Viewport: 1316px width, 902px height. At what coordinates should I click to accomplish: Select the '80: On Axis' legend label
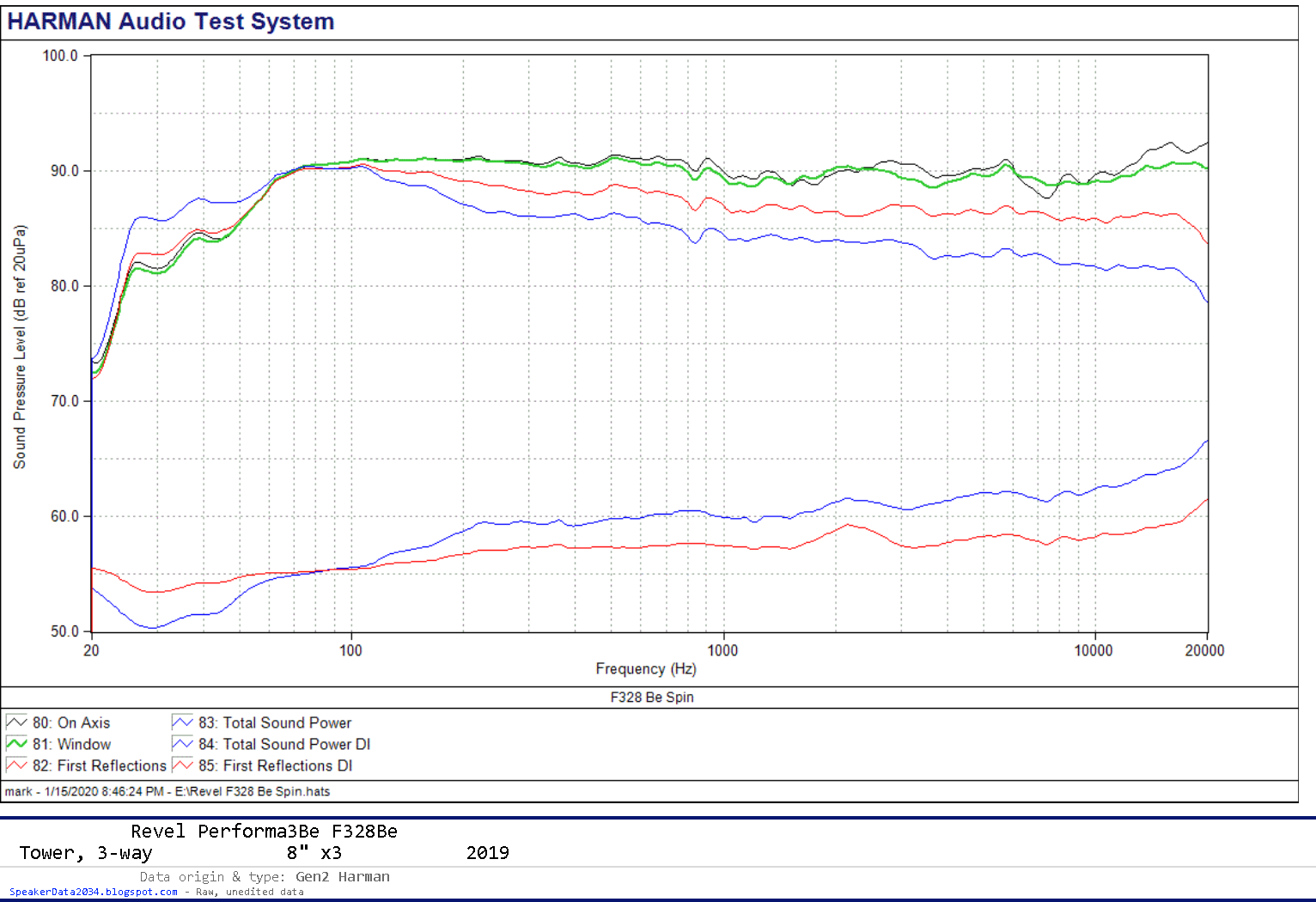[71, 722]
